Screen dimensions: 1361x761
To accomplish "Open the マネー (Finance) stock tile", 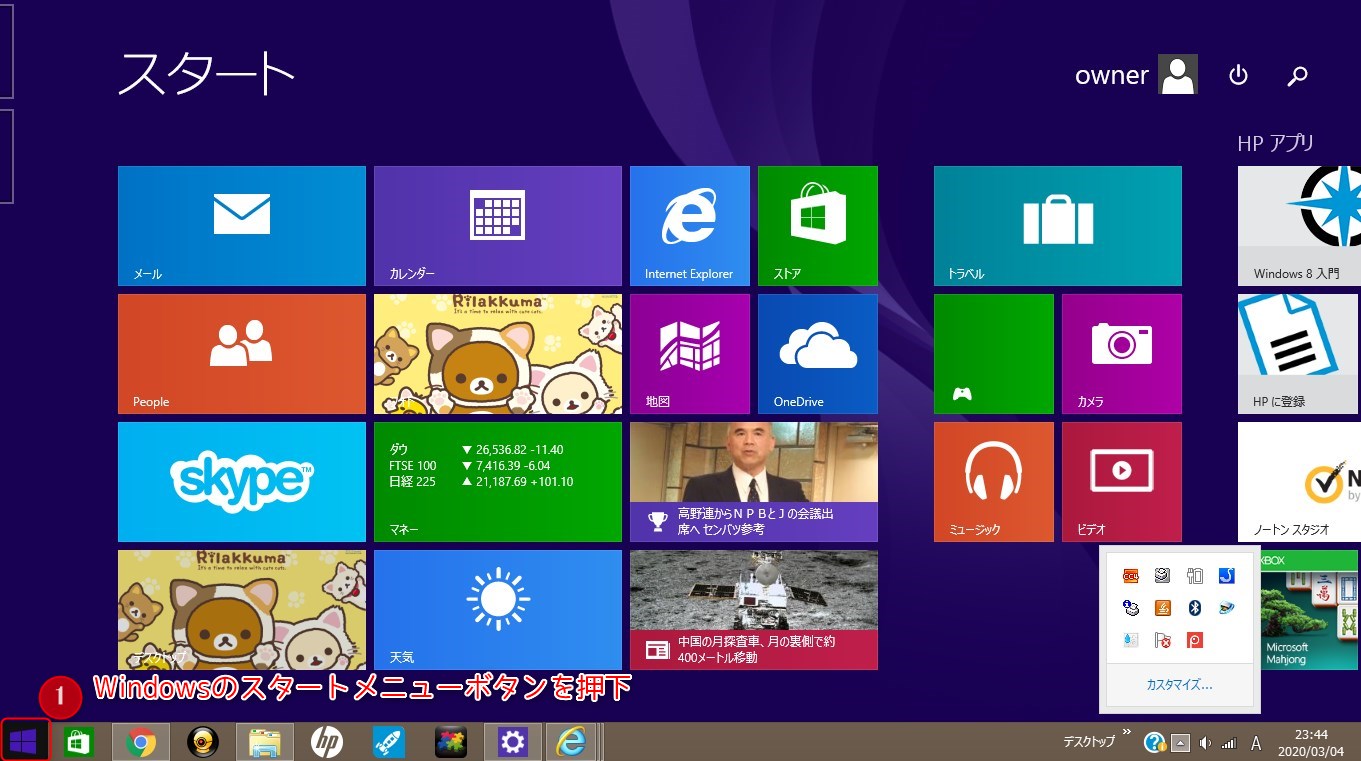I will point(498,482).
